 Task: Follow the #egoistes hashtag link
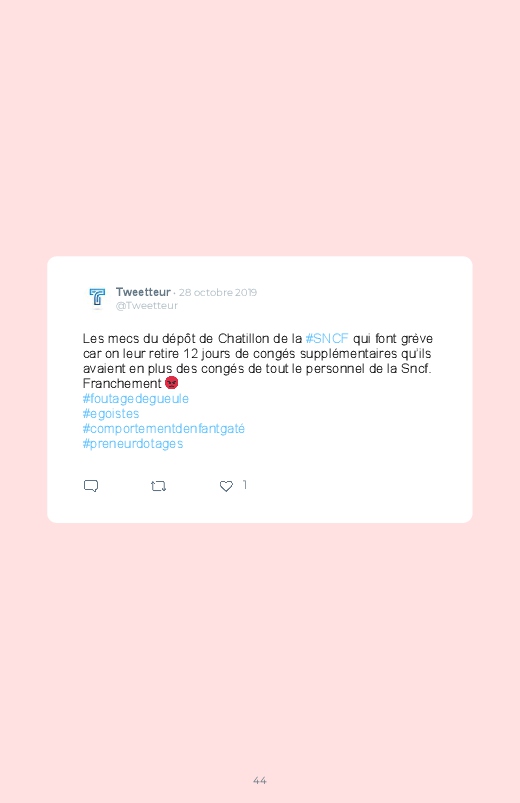[x=111, y=413]
